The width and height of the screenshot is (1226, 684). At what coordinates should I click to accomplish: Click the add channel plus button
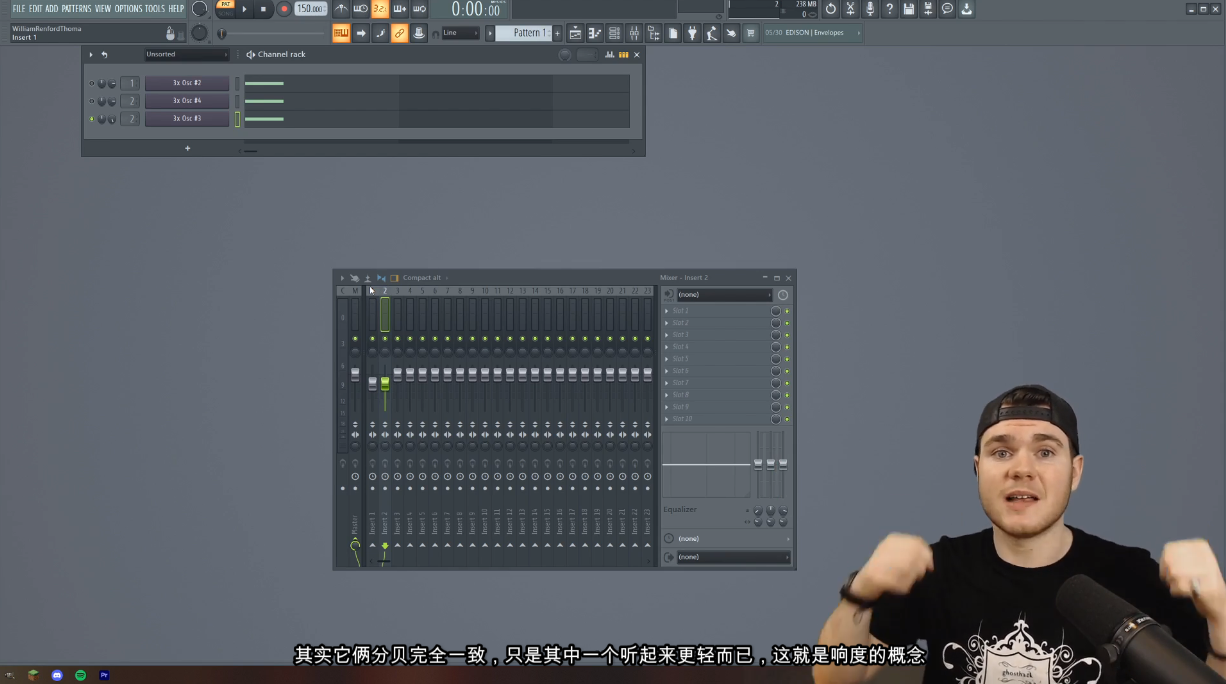click(x=187, y=148)
